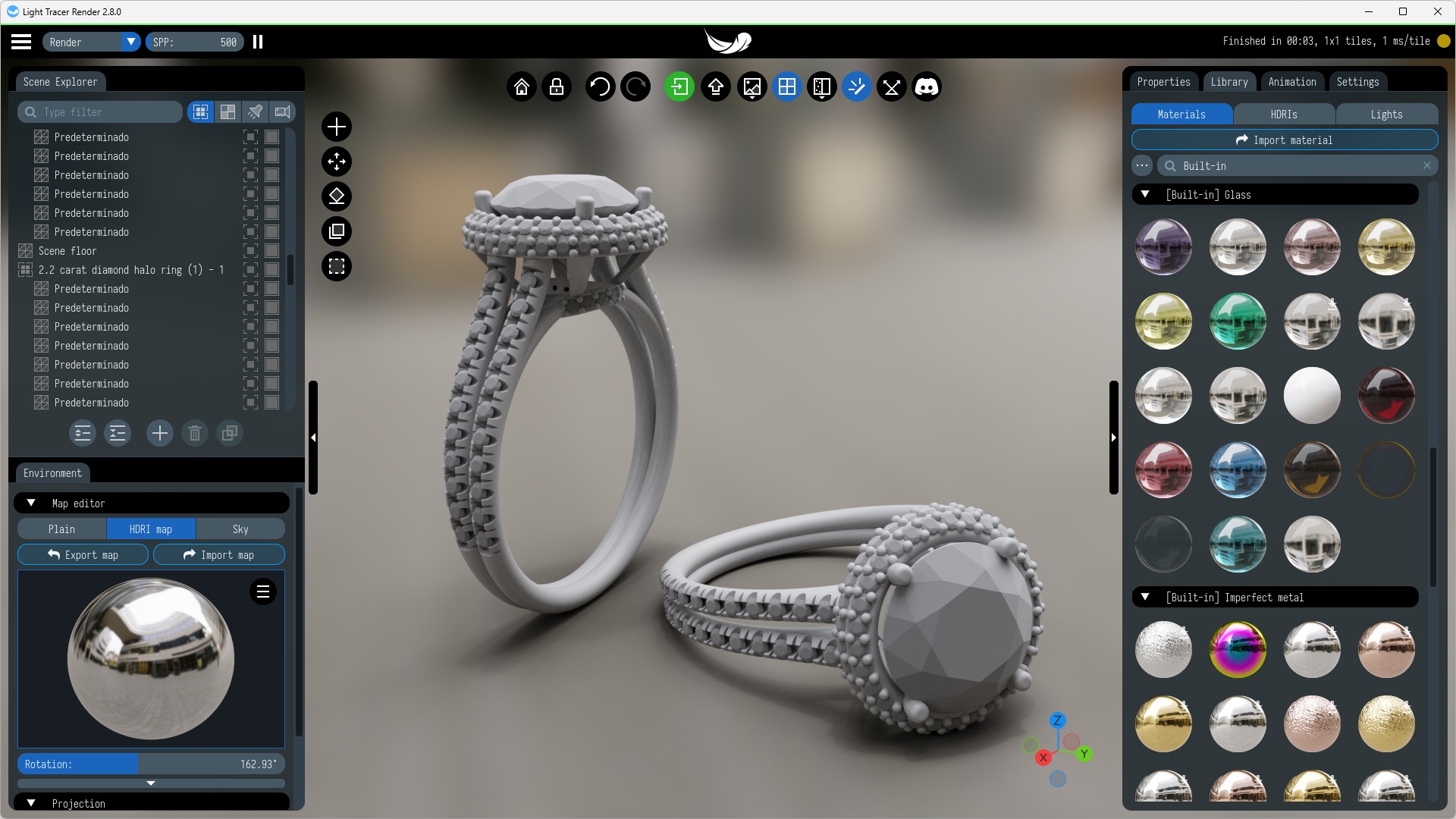Select the green glass material swatch
This screenshot has height=819, width=1456.
1238,321
